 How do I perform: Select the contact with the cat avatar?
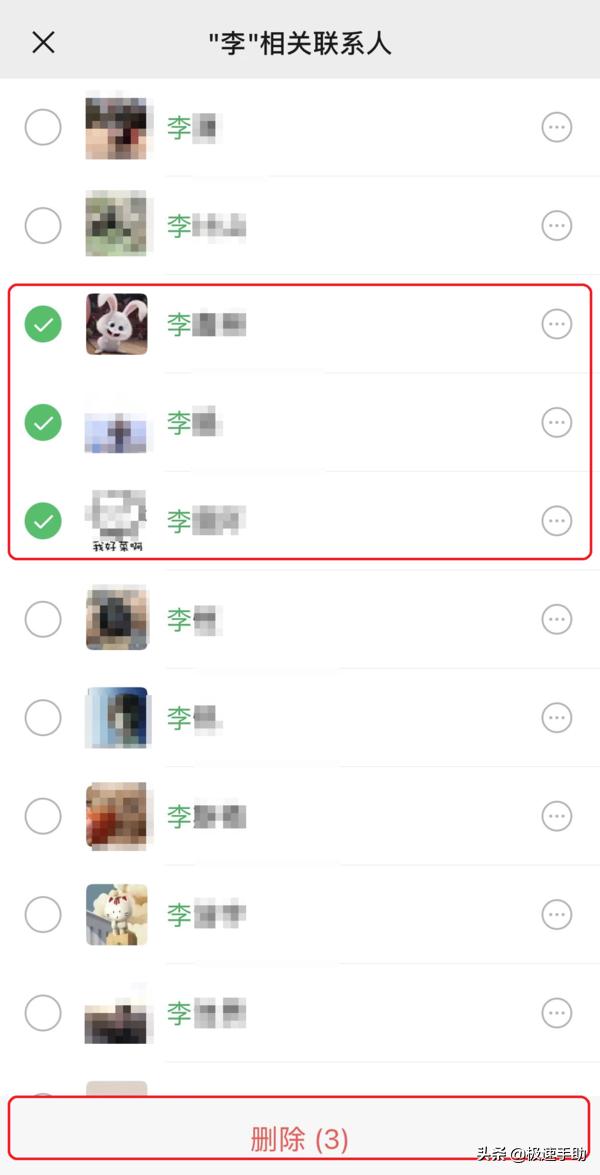pos(43,914)
